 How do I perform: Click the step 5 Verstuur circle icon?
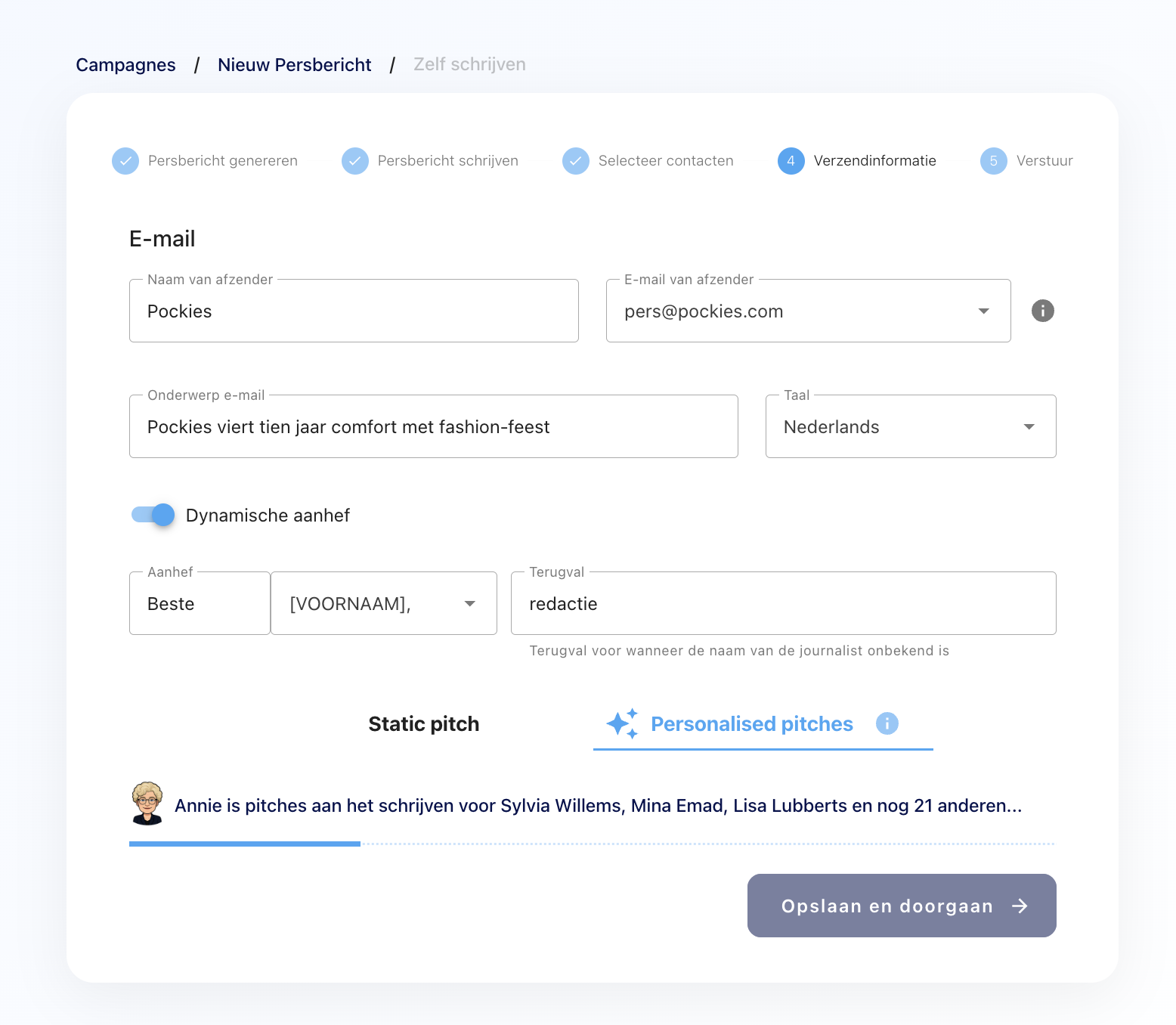click(993, 161)
